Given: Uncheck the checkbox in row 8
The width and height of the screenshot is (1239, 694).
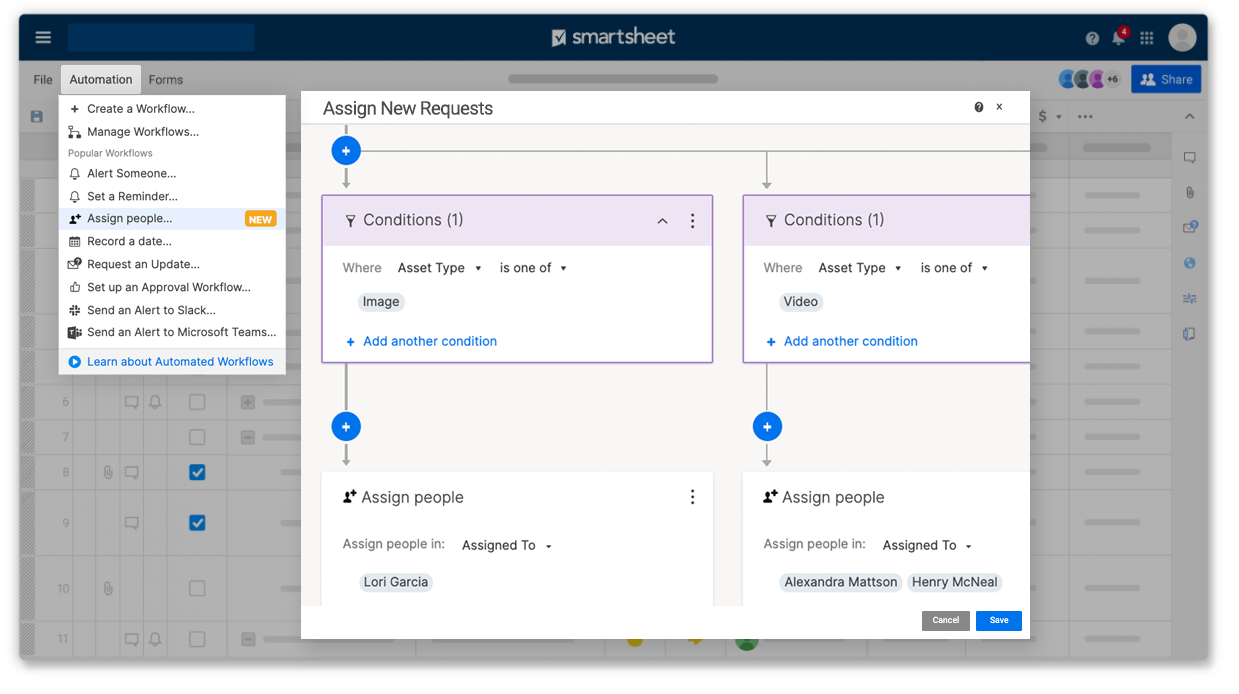Looking at the screenshot, I should tap(197, 472).
